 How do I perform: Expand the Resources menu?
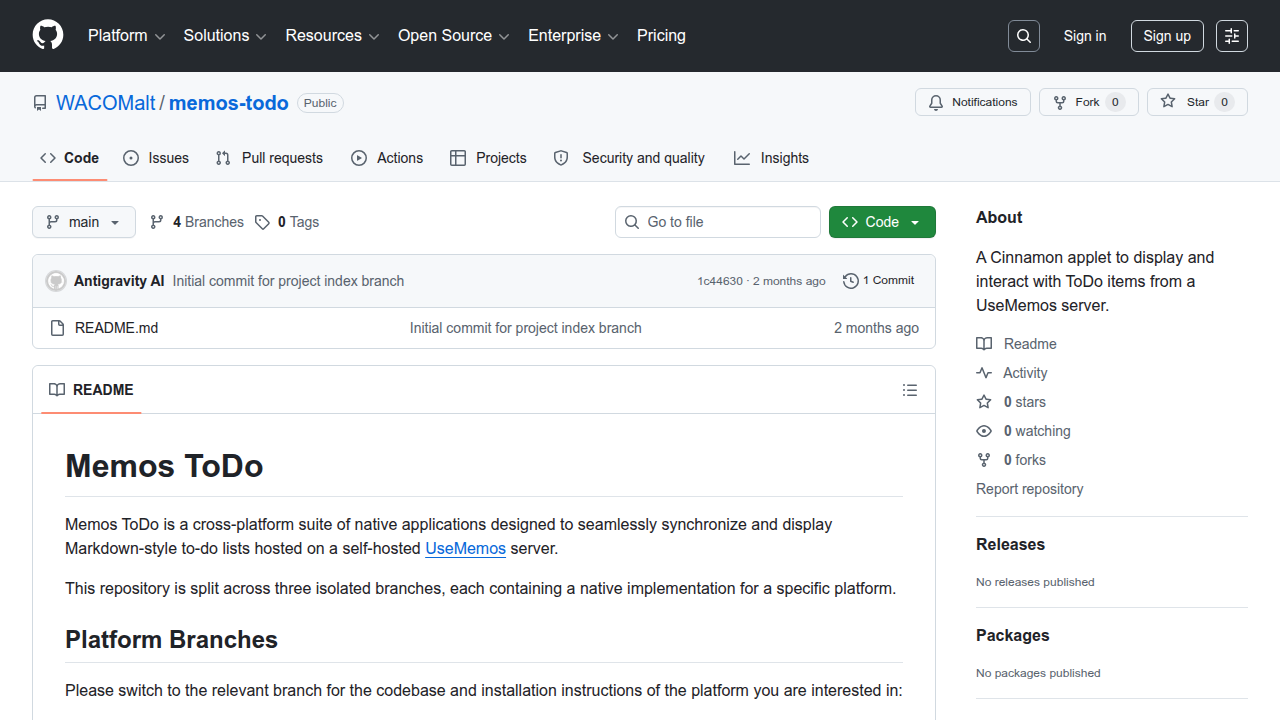tap(332, 36)
